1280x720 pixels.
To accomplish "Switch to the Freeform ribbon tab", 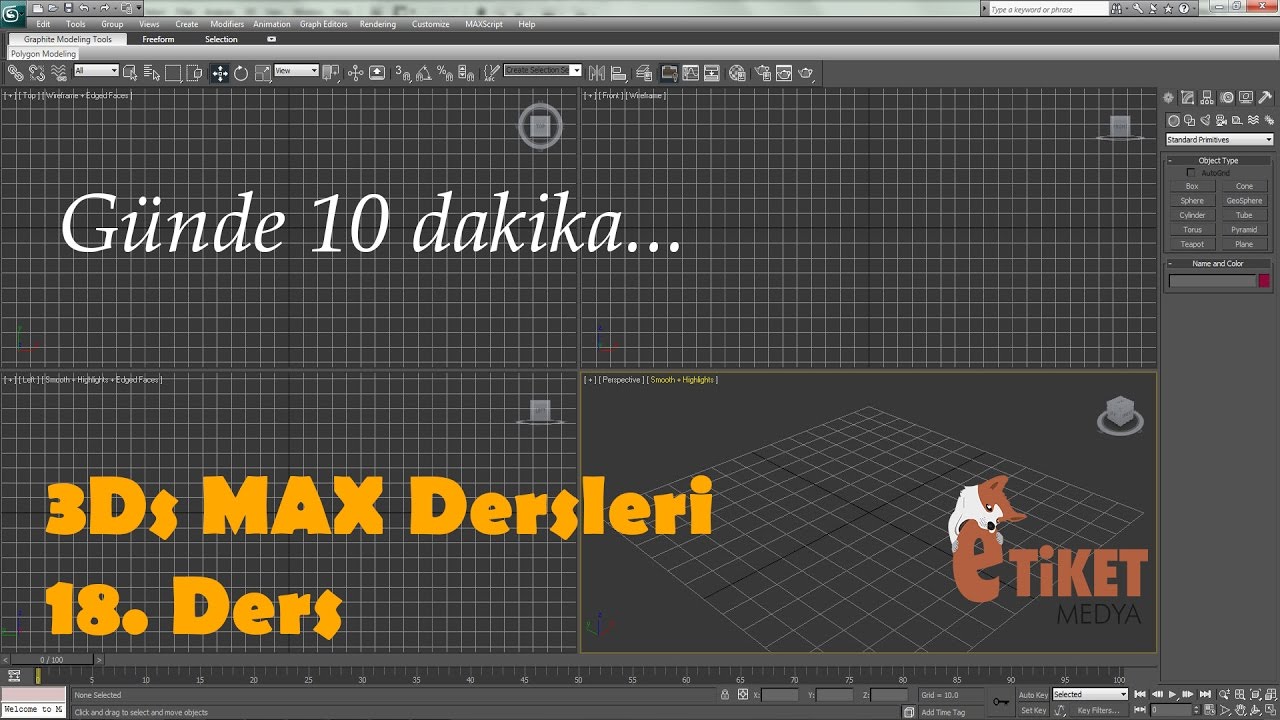I will click(158, 39).
